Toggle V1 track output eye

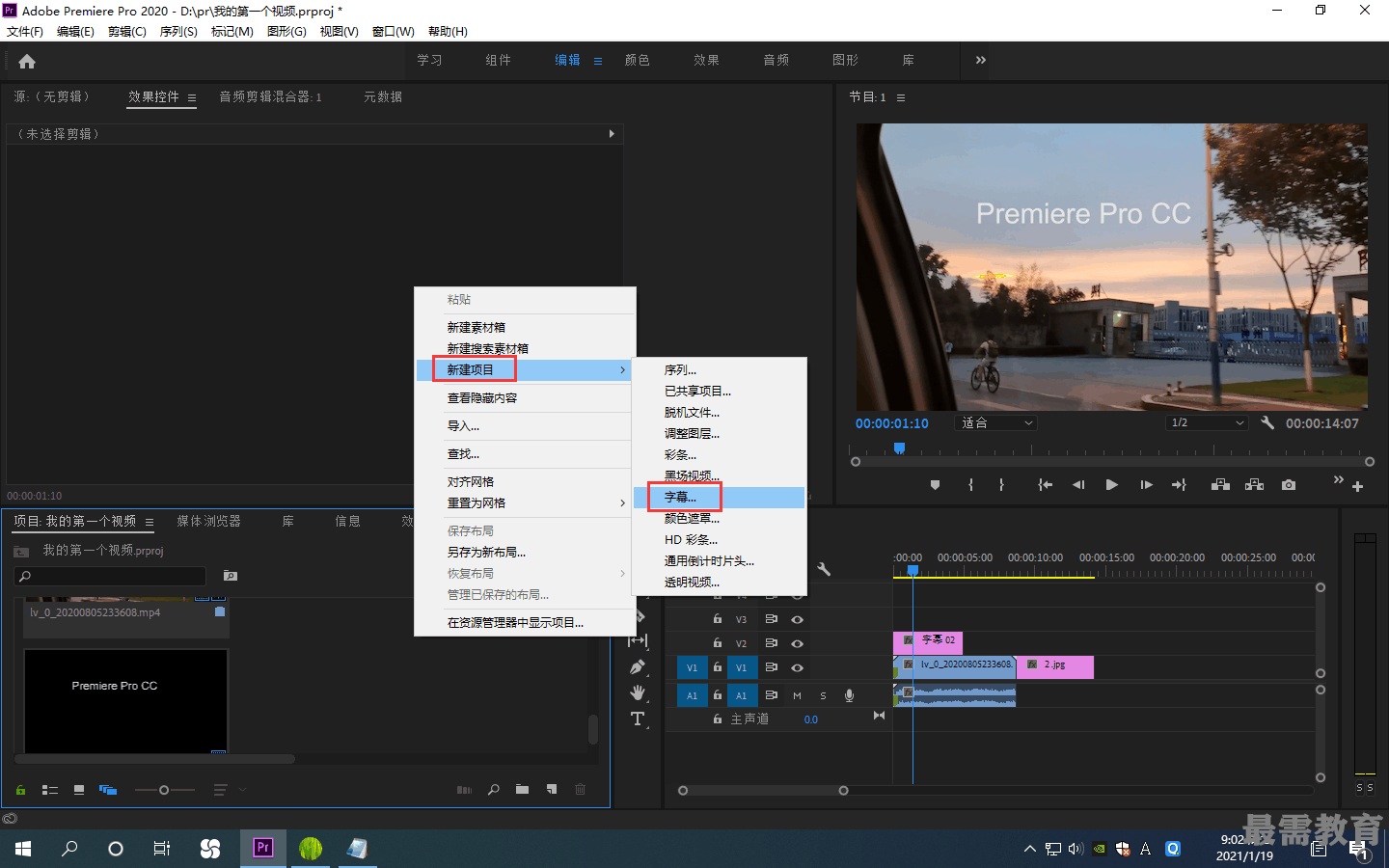pos(798,667)
